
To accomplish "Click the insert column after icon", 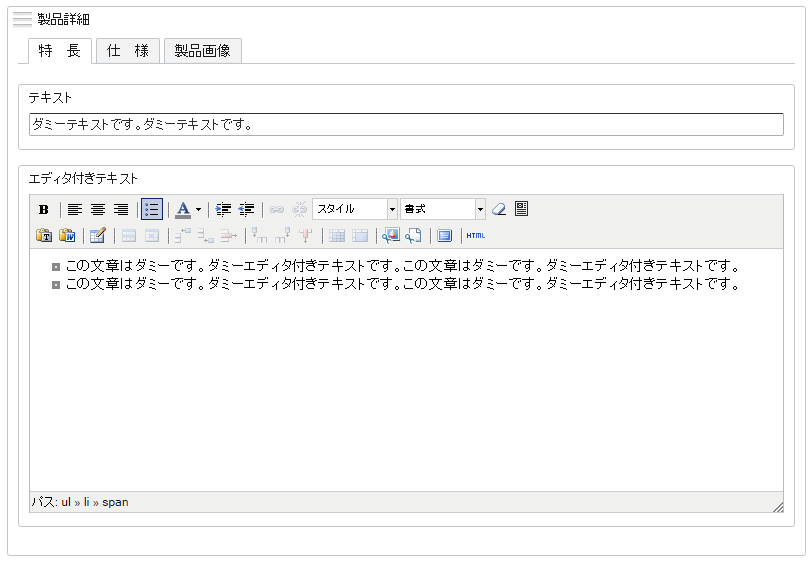I will (282, 236).
